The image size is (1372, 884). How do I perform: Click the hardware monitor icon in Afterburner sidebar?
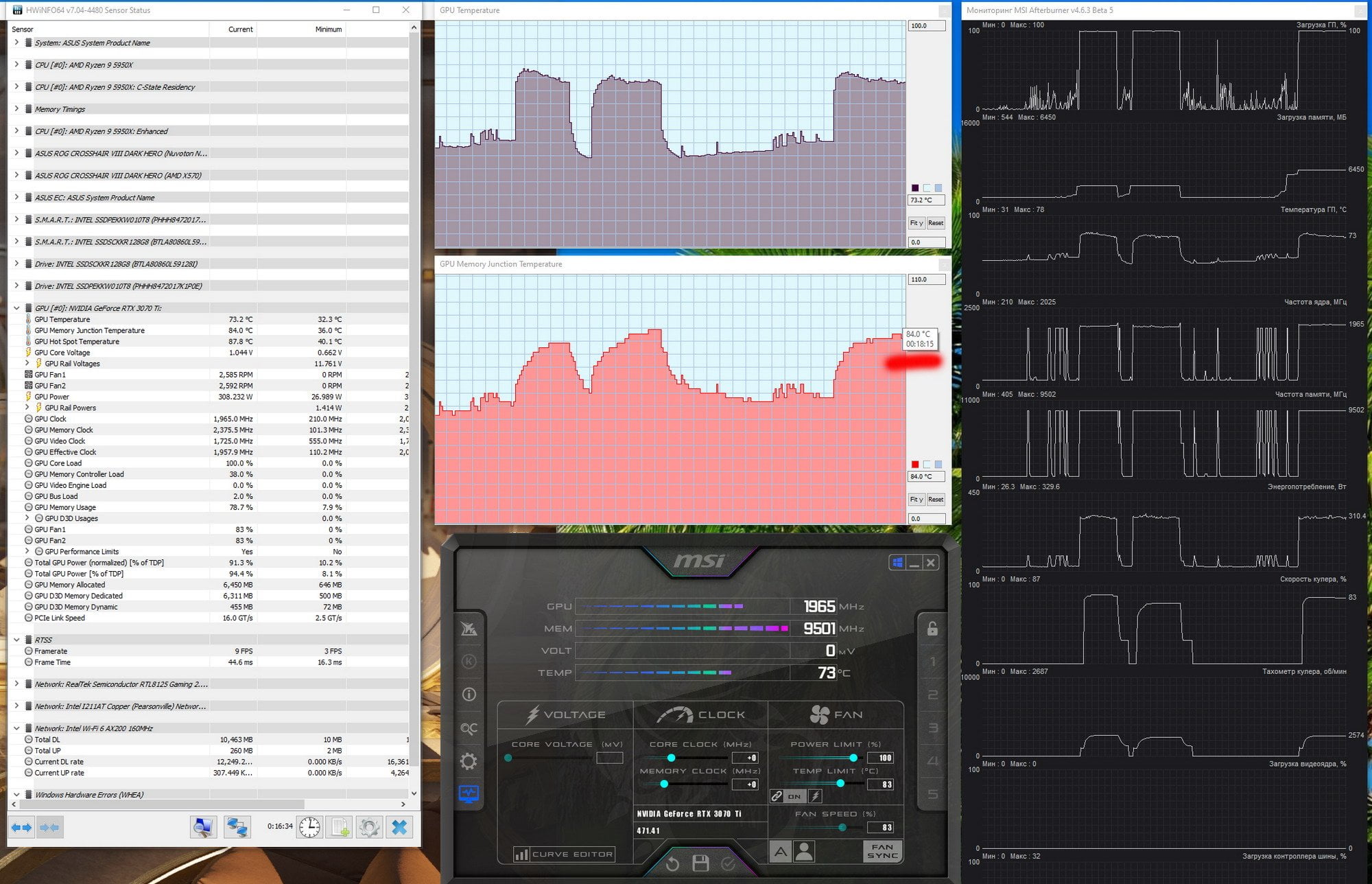[469, 794]
